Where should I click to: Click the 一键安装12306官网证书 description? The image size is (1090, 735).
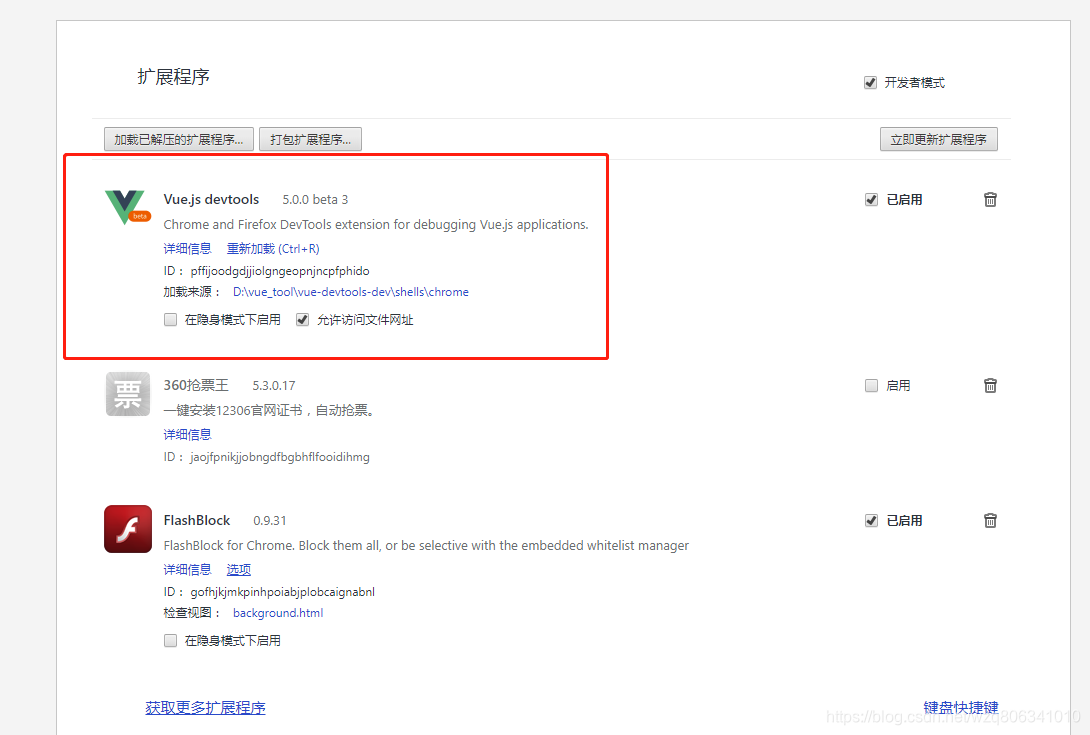271,410
